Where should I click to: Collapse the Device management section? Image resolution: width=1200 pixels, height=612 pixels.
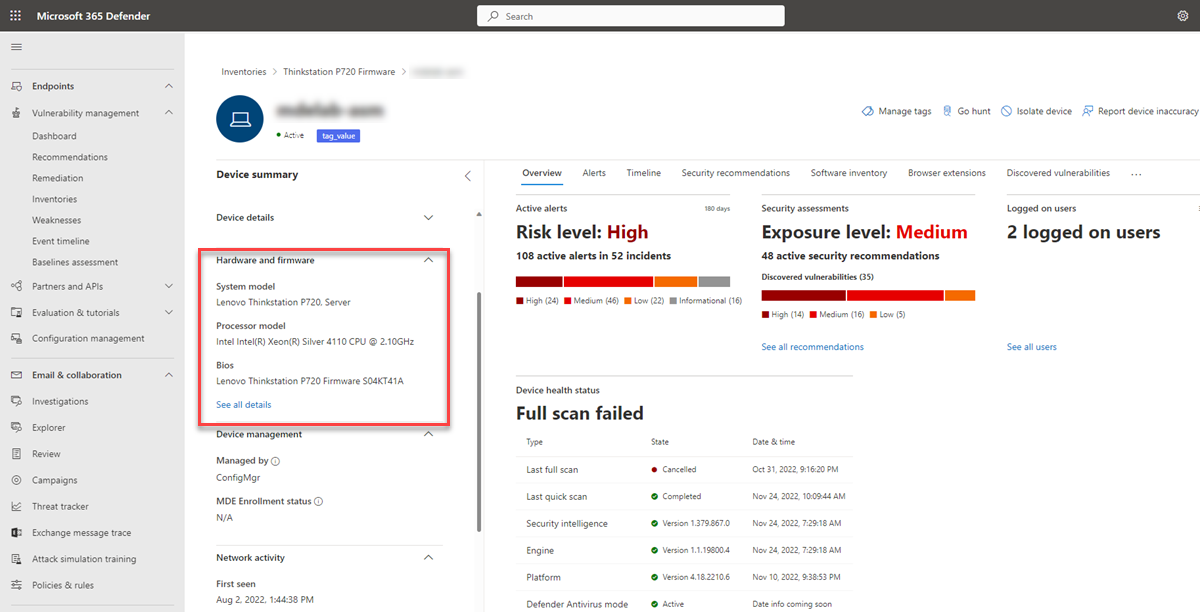pyautogui.click(x=429, y=434)
